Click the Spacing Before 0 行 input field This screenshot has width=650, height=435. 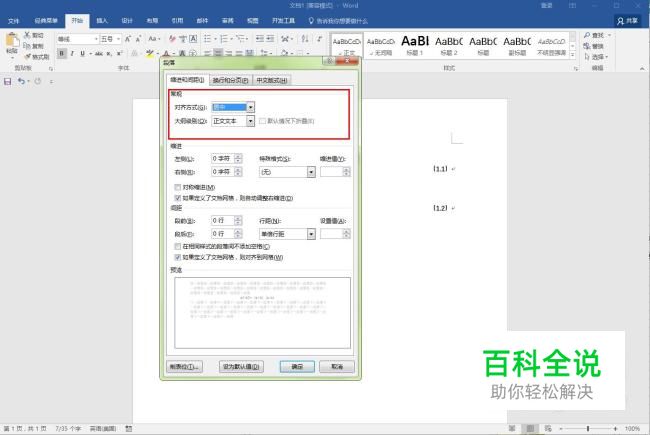click(x=223, y=221)
